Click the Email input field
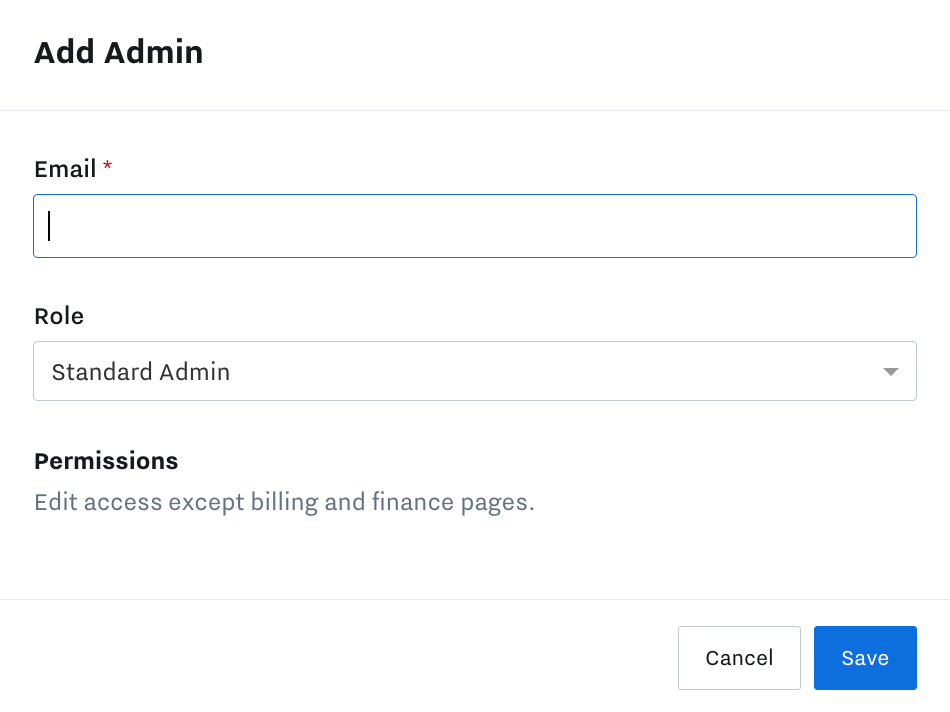950x712 pixels. 475,226
